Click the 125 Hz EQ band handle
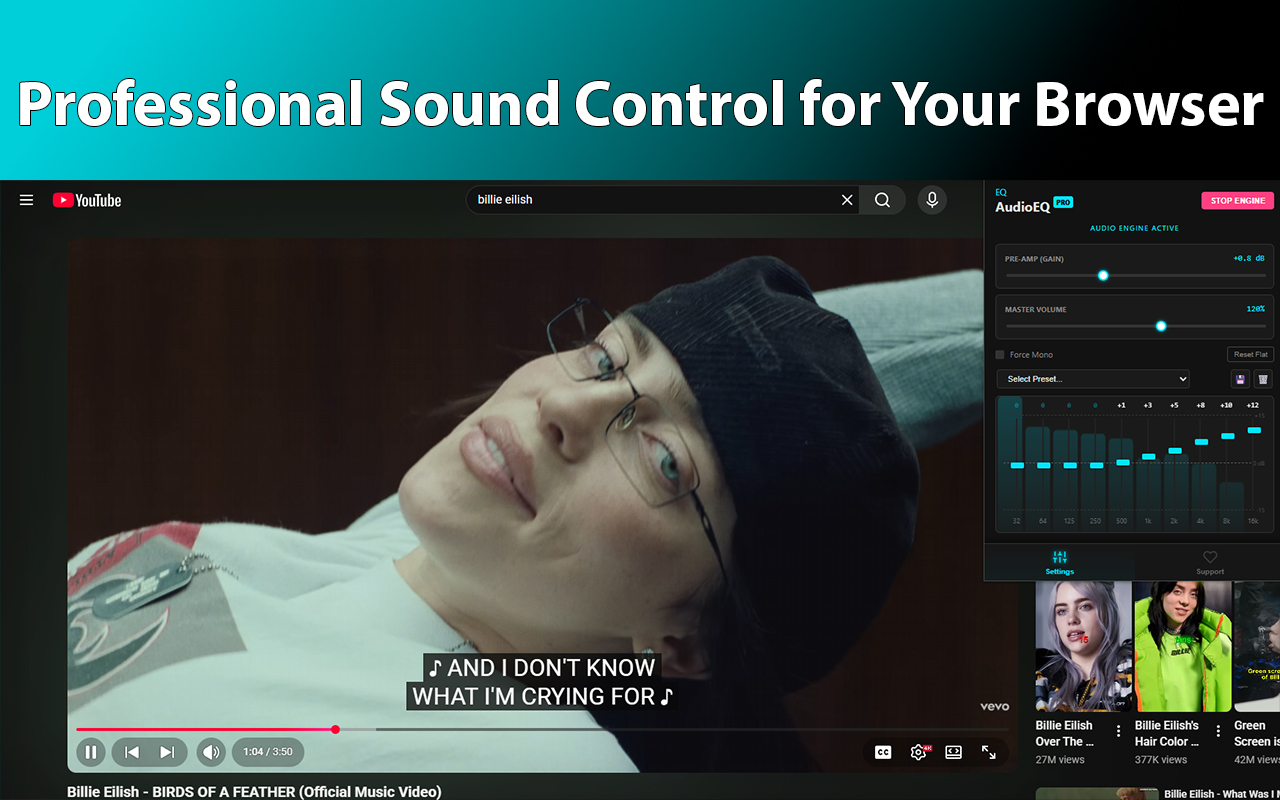Image resolution: width=1280 pixels, height=800 pixels. click(1069, 465)
